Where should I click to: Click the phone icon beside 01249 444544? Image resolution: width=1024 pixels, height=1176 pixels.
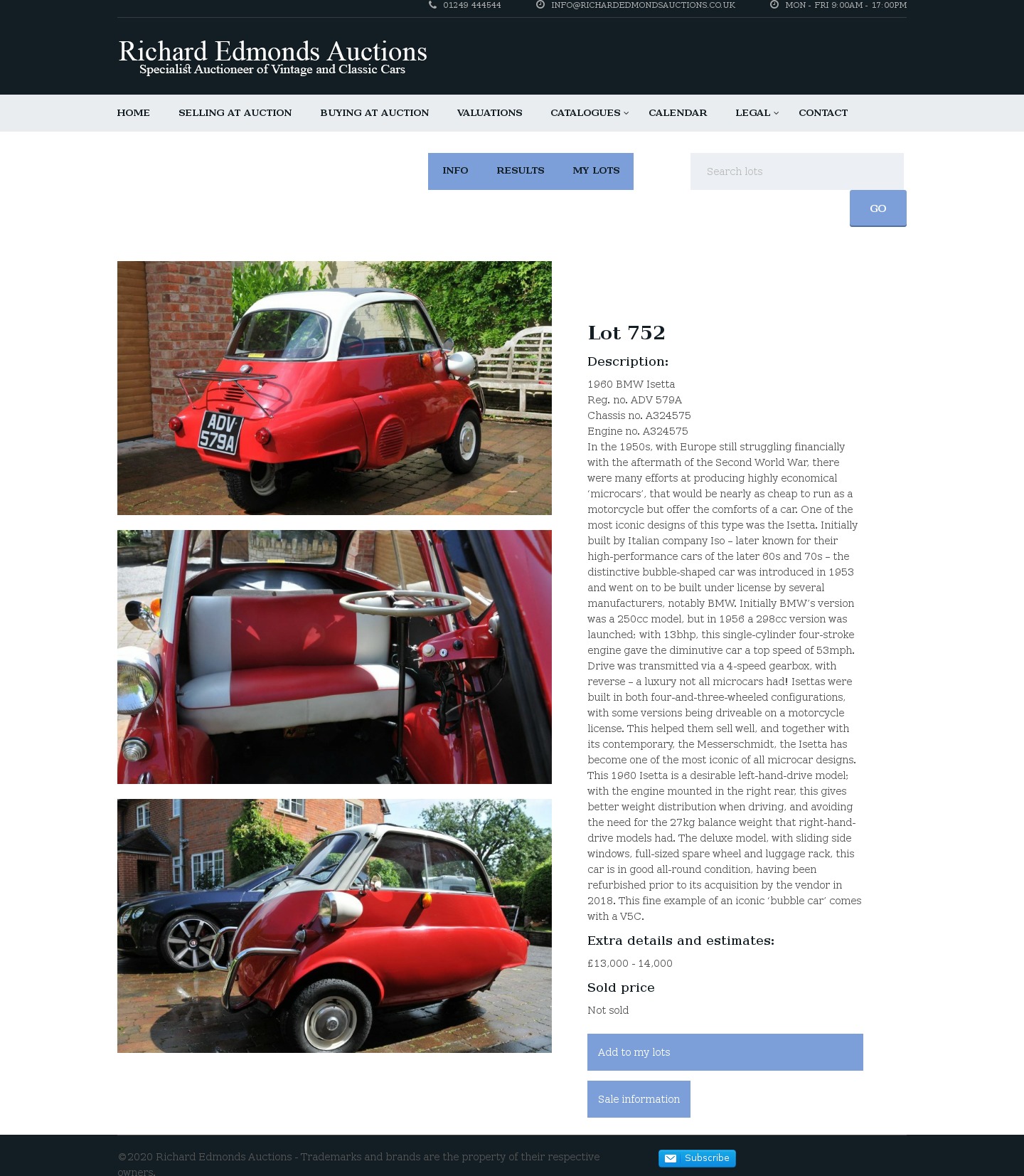432,5
